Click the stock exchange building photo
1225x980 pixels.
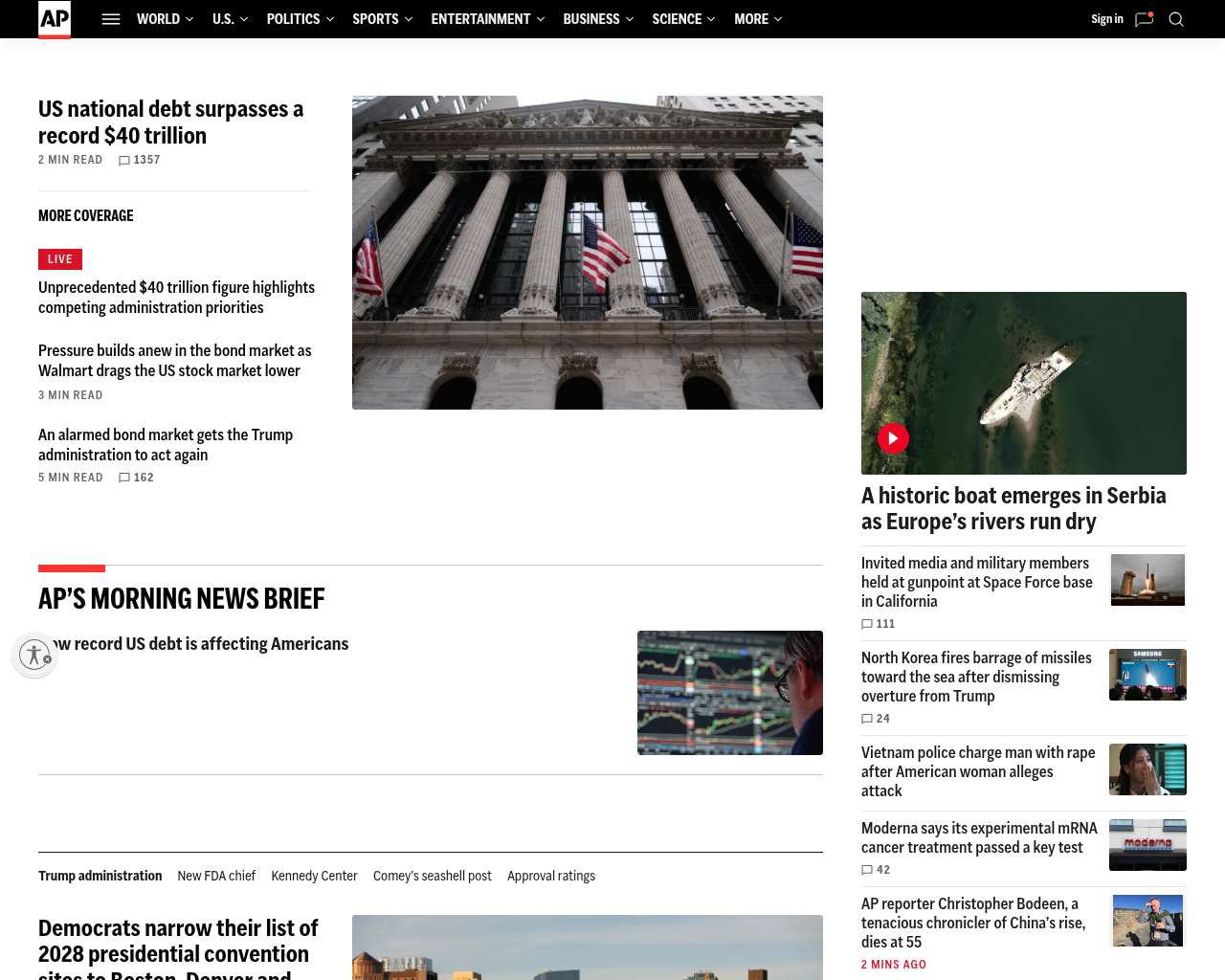pos(588,253)
